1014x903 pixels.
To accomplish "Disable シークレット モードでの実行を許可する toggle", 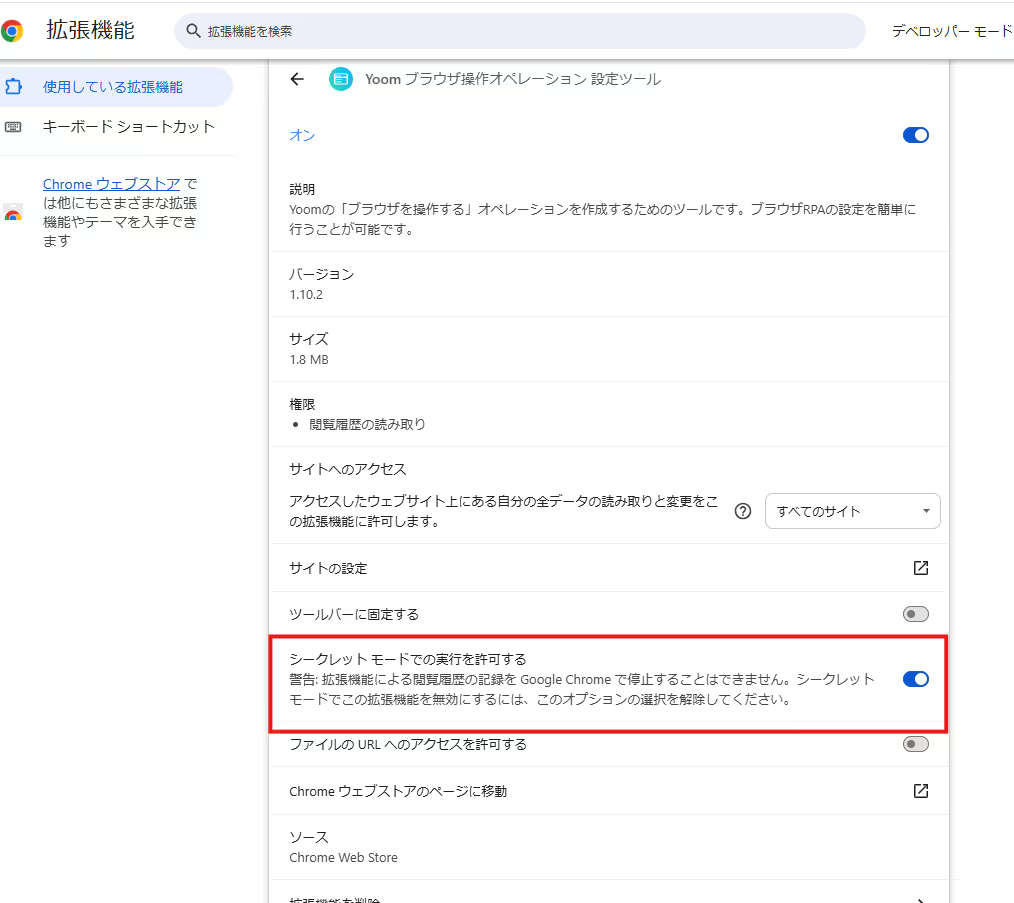I will tap(916, 679).
